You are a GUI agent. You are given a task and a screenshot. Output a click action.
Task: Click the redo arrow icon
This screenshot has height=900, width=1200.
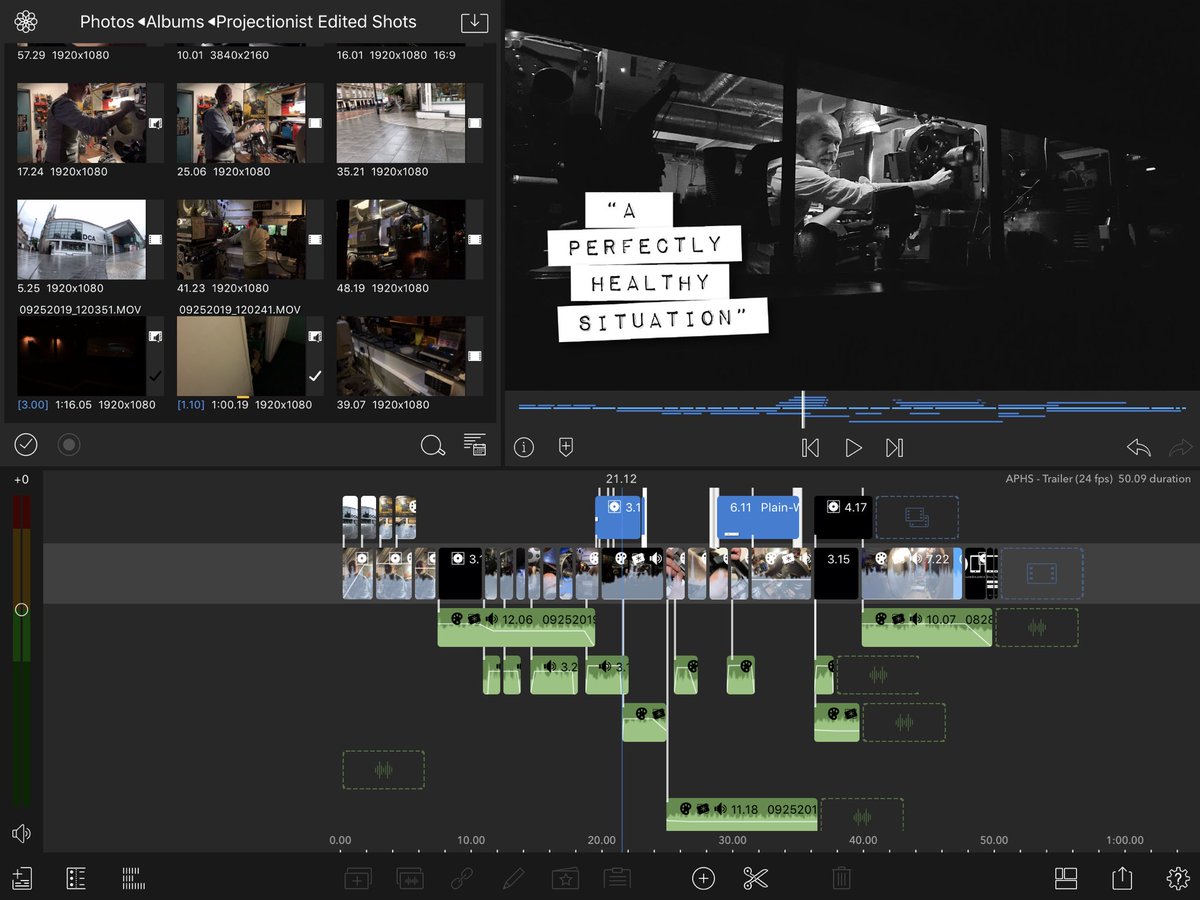1181,448
